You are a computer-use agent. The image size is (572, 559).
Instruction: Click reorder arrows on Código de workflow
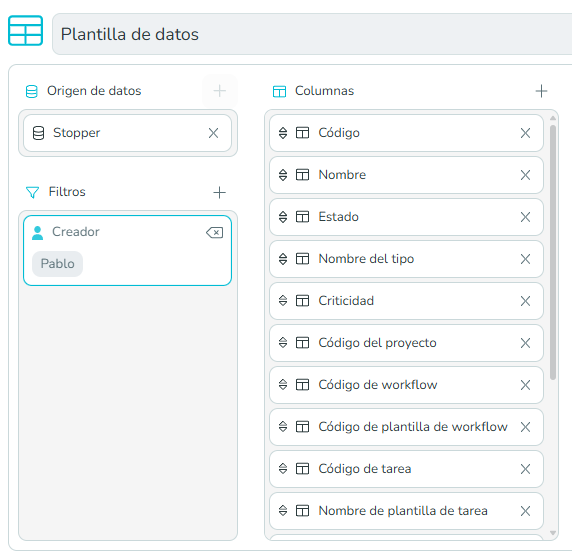(x=283, y=385)
